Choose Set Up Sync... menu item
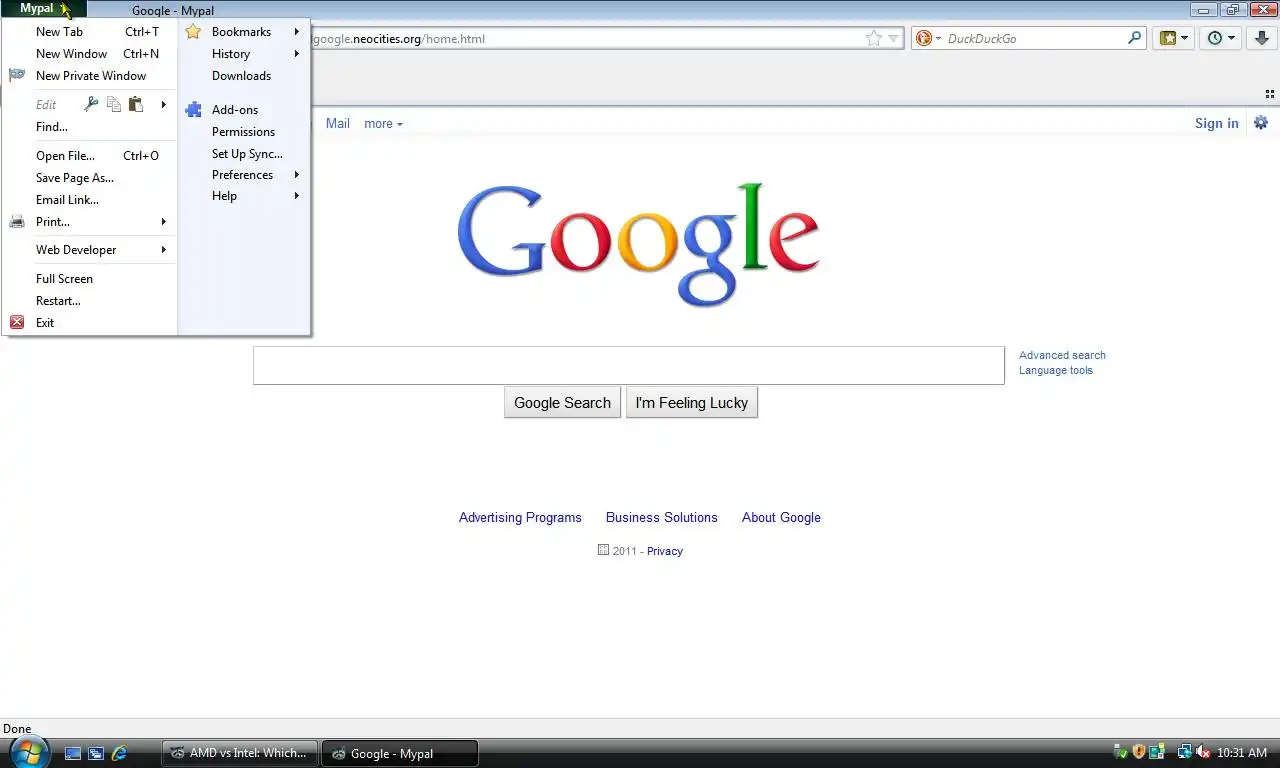 click(x=244, y=154)
